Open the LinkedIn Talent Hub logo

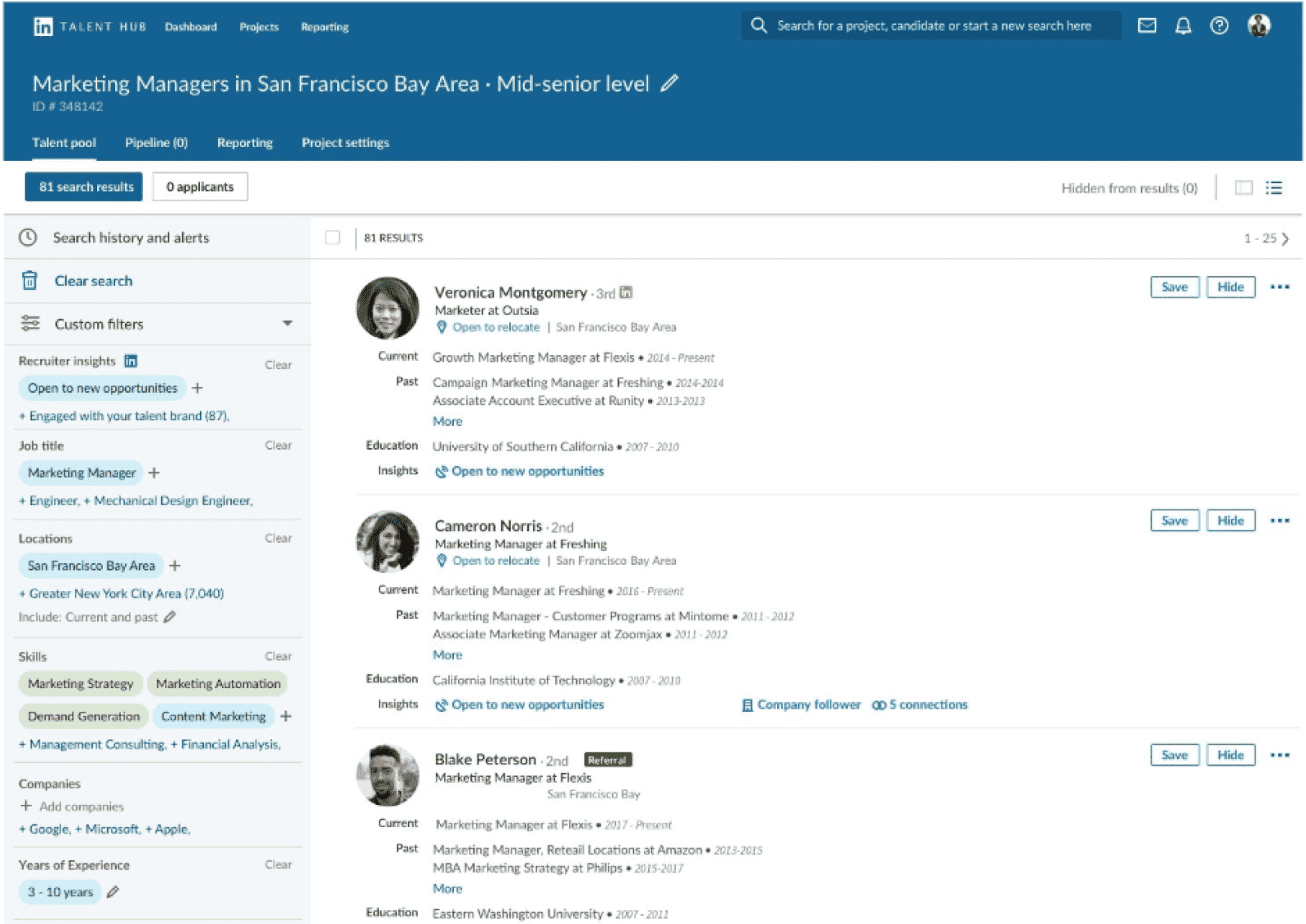[x=89, y=27]
